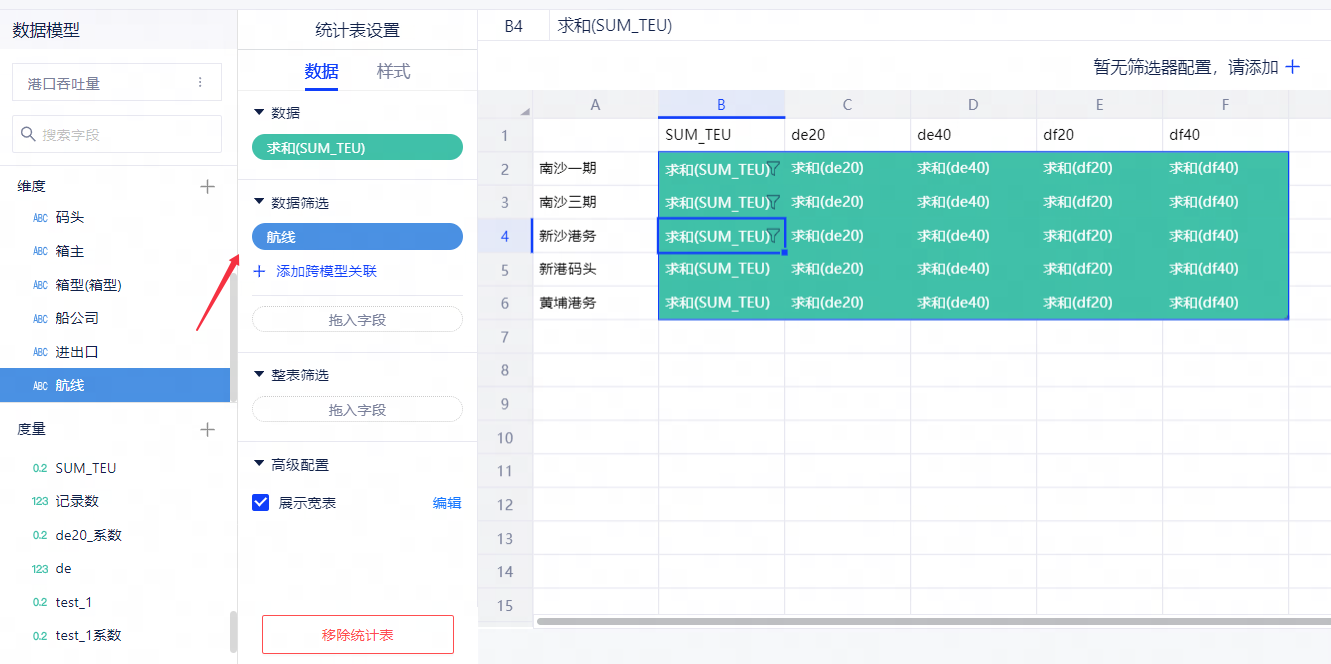Click the filter icon in cell B4
1331x664 pixels.
[x=773, y=236]
